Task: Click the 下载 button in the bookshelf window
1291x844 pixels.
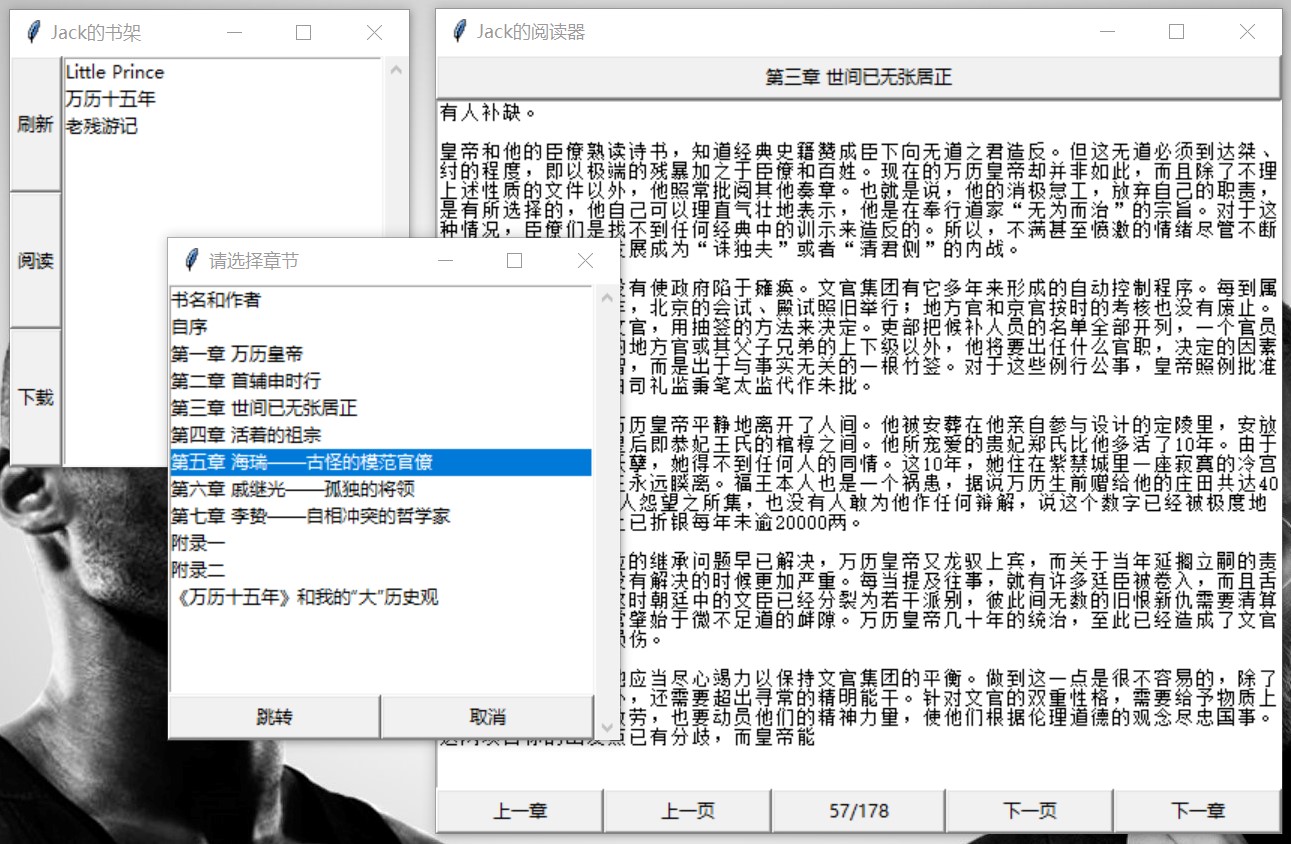Action: (36, 397)
